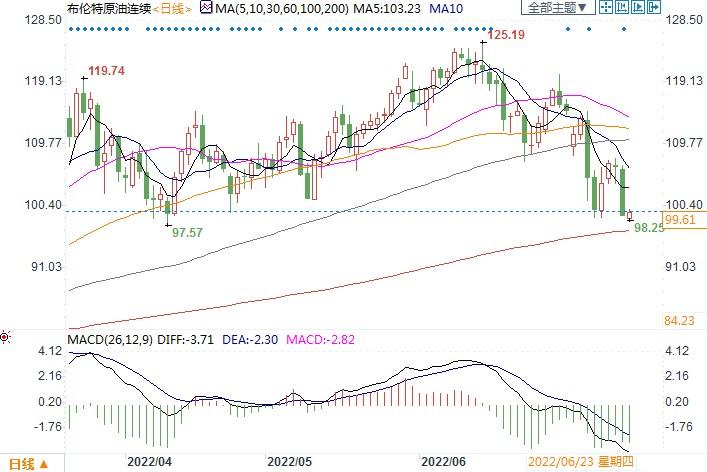Click the 2022/06 time axis label
Viewport: 707px width, 472px height.
(443, 462)
